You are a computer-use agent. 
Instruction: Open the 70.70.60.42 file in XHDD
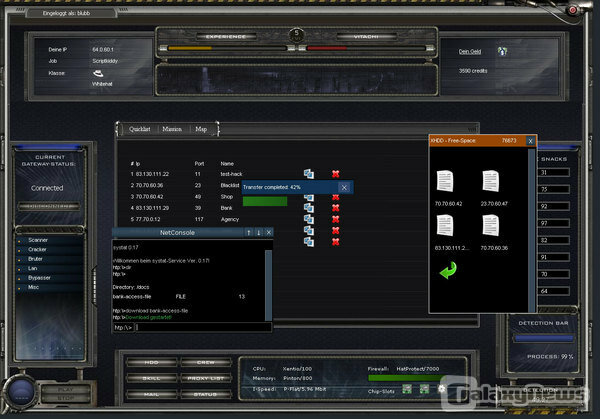(x=445, y=181)
